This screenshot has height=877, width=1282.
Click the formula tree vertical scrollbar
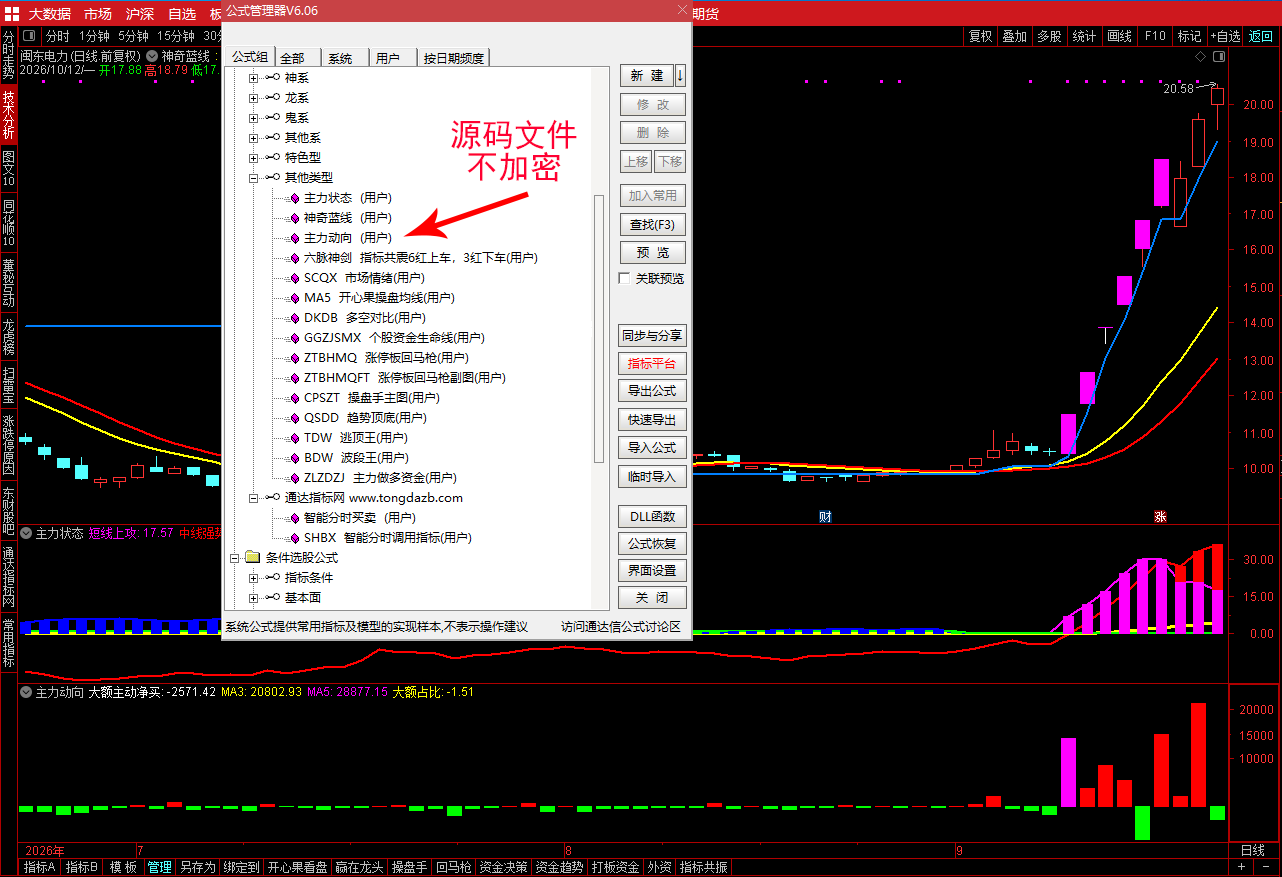[599, 328]
